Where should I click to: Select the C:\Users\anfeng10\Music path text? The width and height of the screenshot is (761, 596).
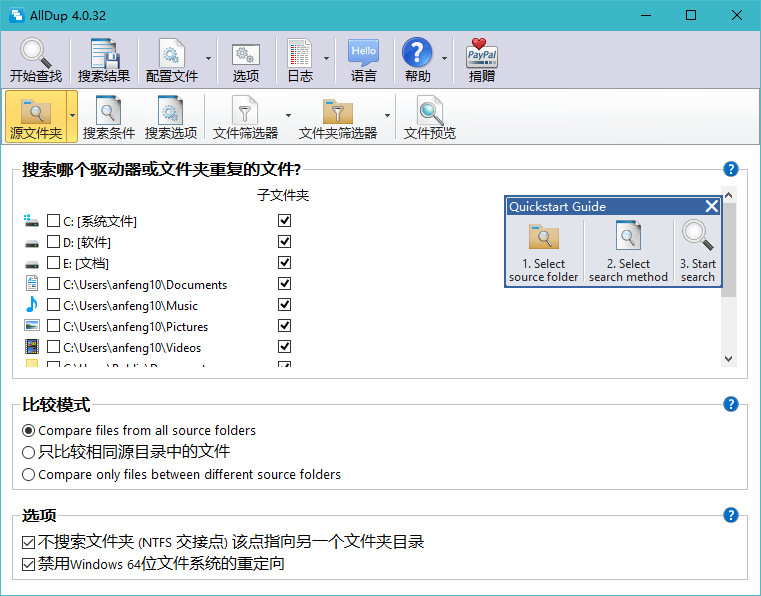131,306
